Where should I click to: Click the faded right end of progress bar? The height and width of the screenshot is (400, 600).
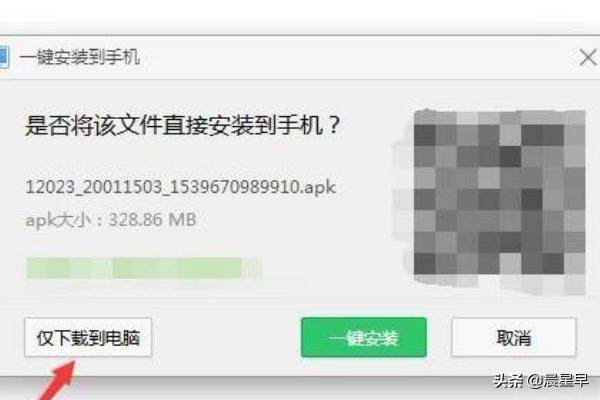click(x=253, y=268)
